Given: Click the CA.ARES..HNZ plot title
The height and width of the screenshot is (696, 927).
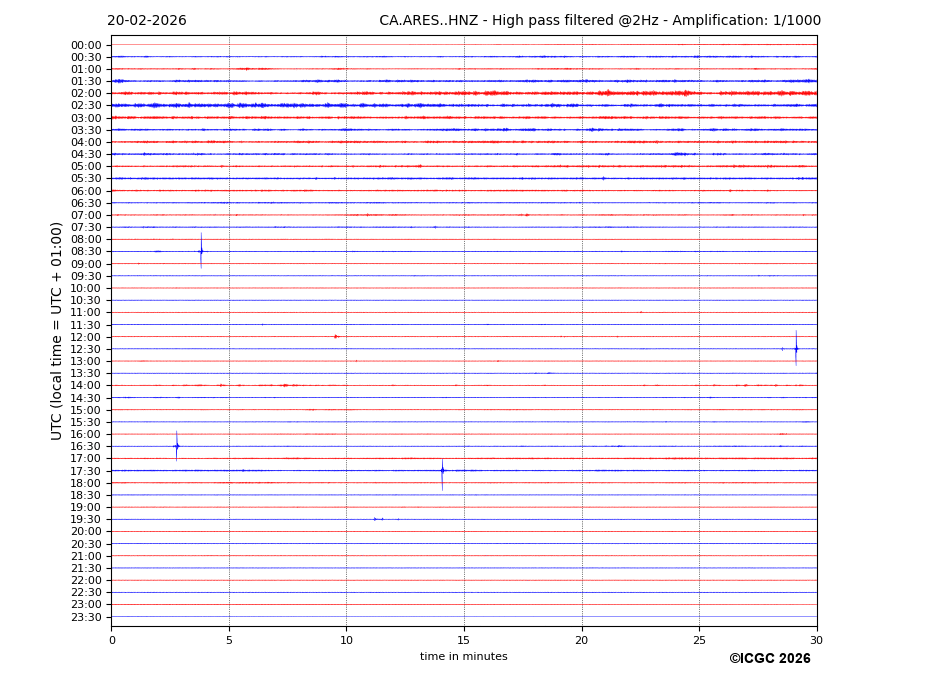Looking at the screenshot, I should [x=599, y=21].
